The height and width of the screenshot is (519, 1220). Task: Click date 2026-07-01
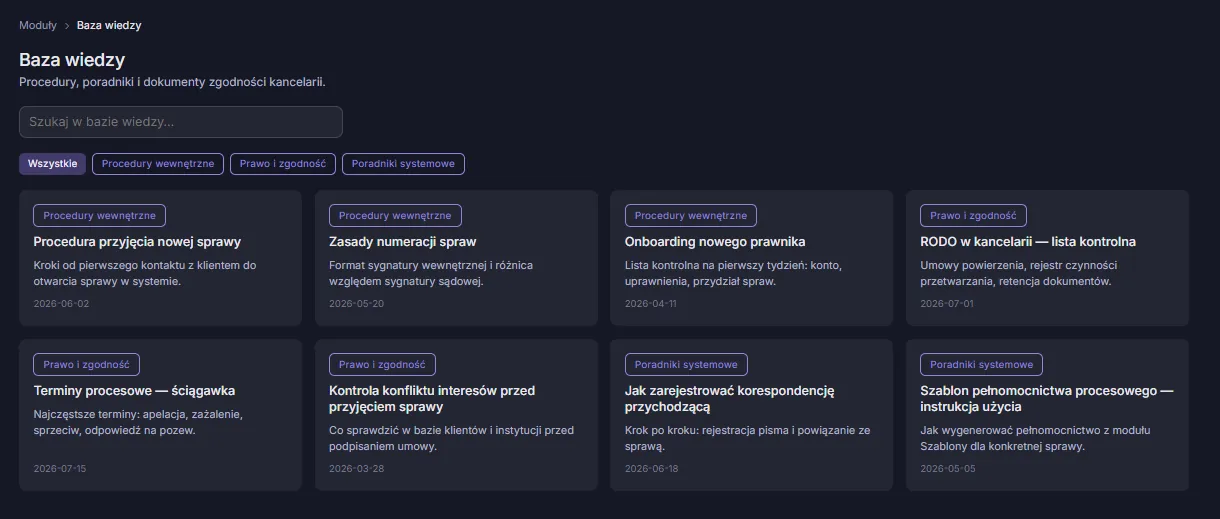click(x=946, y=303)
